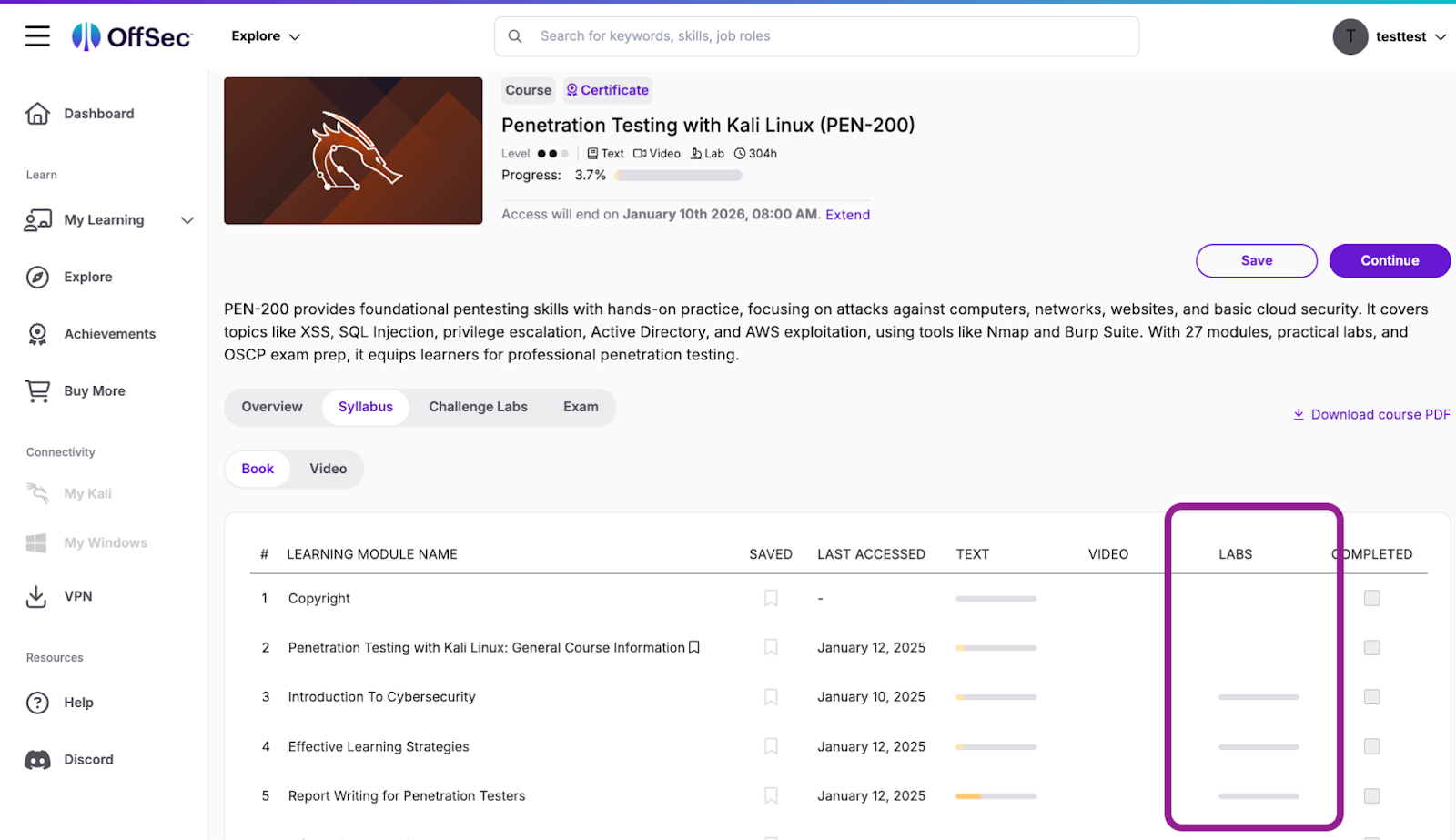The width and height of the screenshot is (1456, 840).
Task: Click bookmark icon beside General Course Information title
Action: [694, 647]
